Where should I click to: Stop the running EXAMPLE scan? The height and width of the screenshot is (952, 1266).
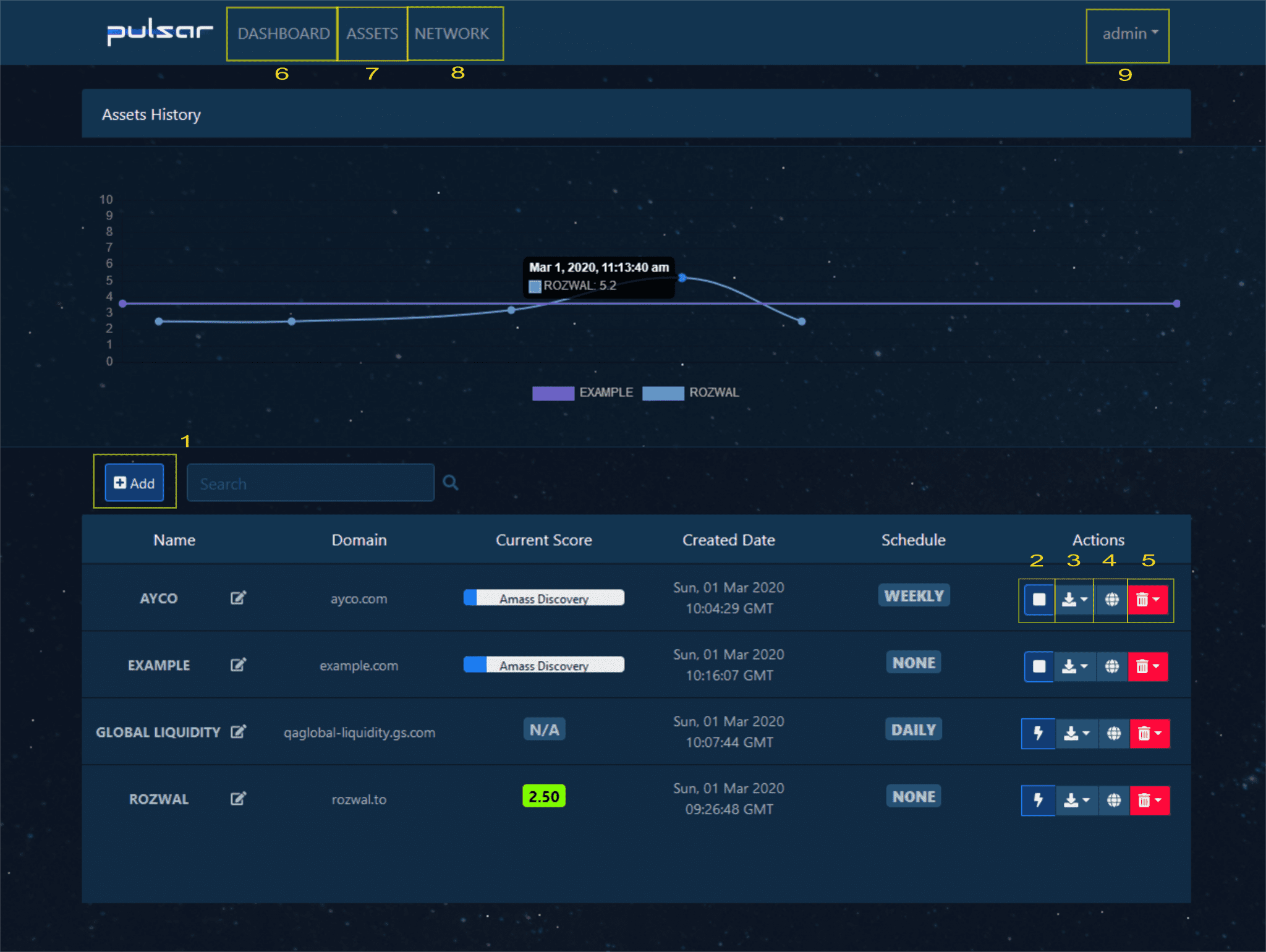pos(1039,666)
